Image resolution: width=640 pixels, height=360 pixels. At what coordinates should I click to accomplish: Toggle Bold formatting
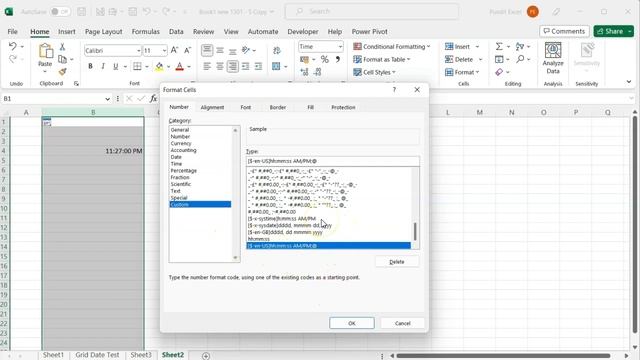click(x=90, y=66)
